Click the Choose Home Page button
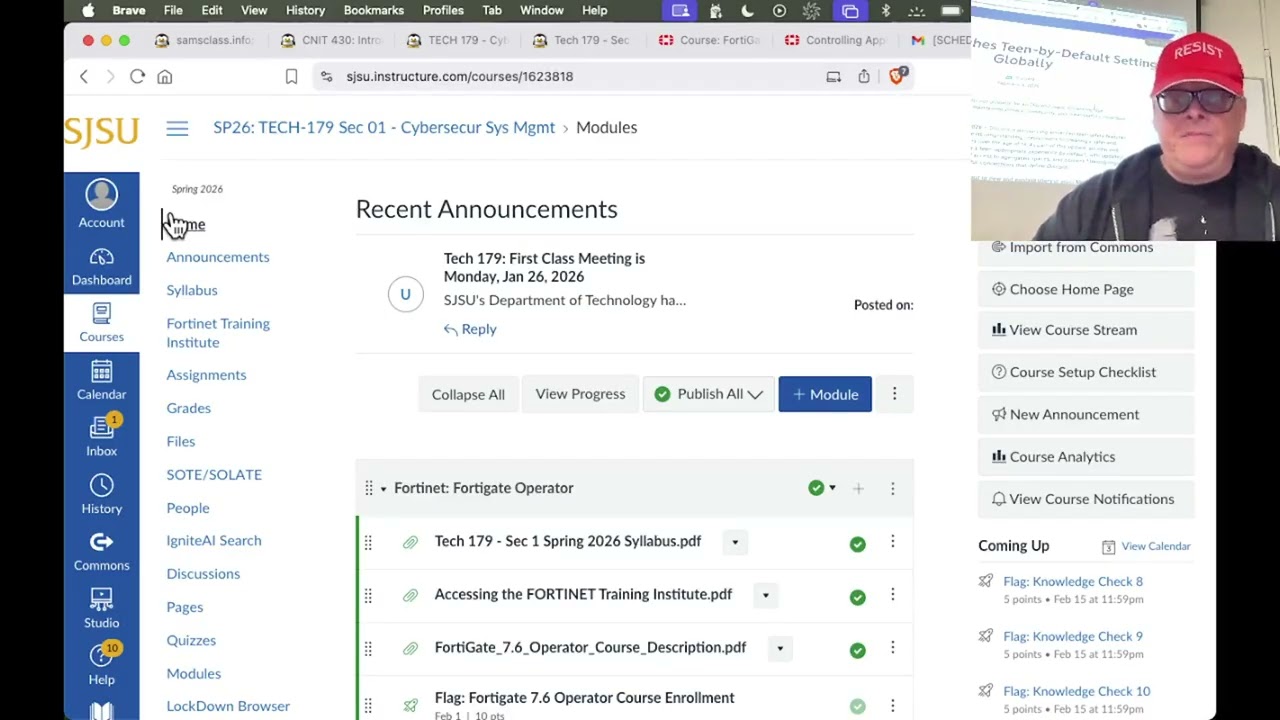The image size is (1280, 720). pyautogui.click(x=1086, y=289)
